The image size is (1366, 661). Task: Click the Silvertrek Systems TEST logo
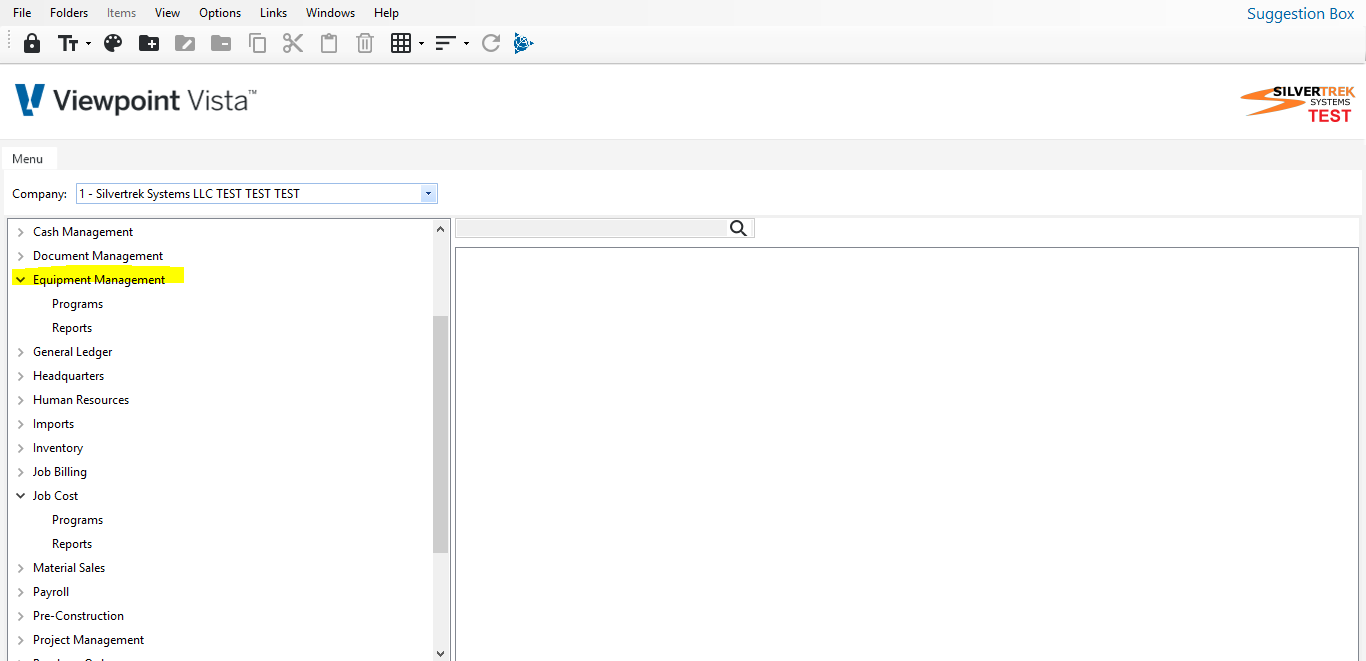1298,104
